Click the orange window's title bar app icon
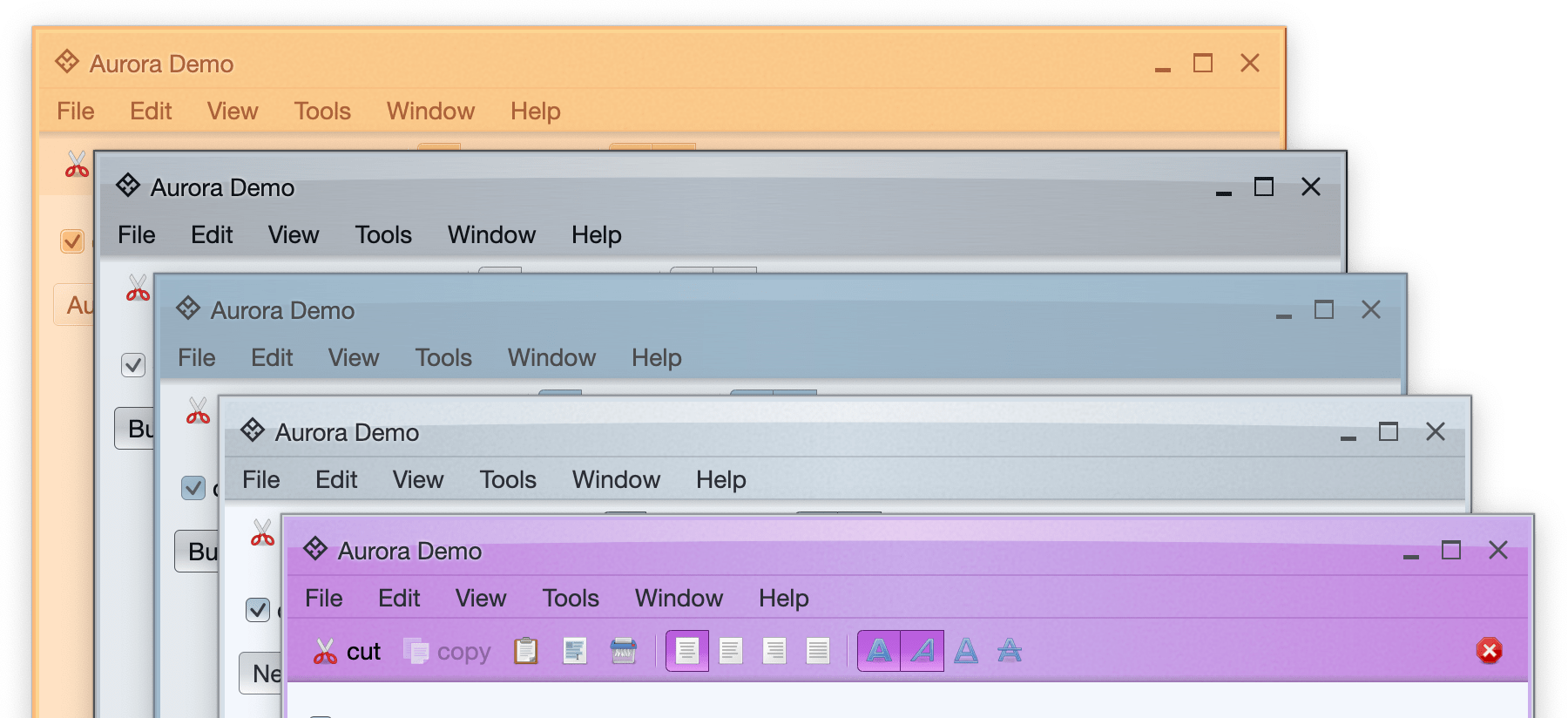This screenshot has height=718, width=1568. coord(67,62)
